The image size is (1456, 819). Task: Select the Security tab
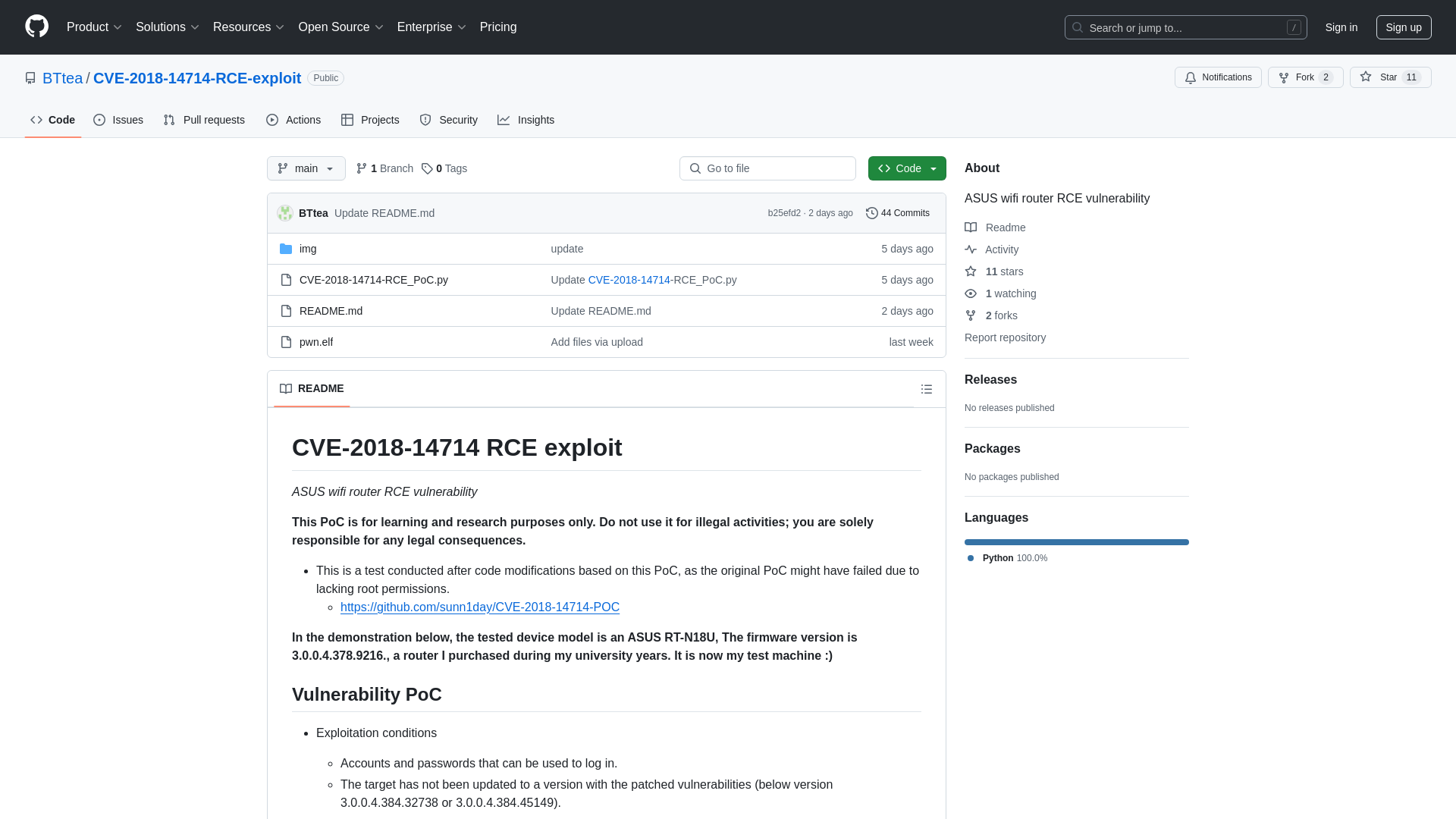pyautogui.click(x=448, y=120)
